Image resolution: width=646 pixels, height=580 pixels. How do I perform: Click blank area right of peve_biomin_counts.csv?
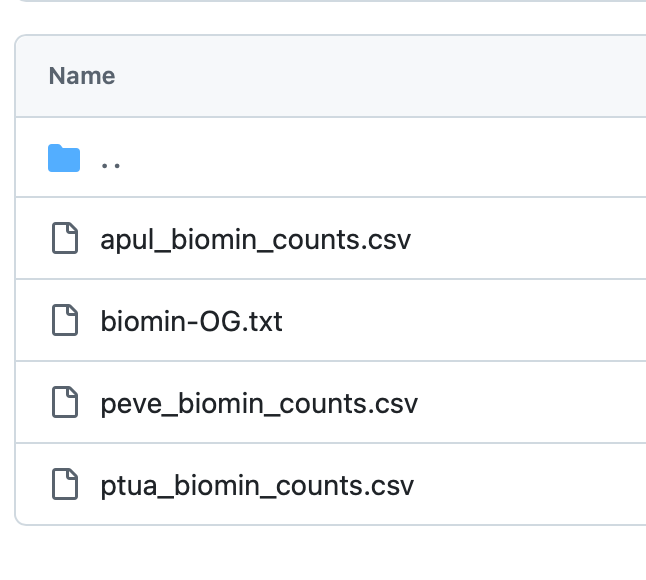tap(530, 404)
